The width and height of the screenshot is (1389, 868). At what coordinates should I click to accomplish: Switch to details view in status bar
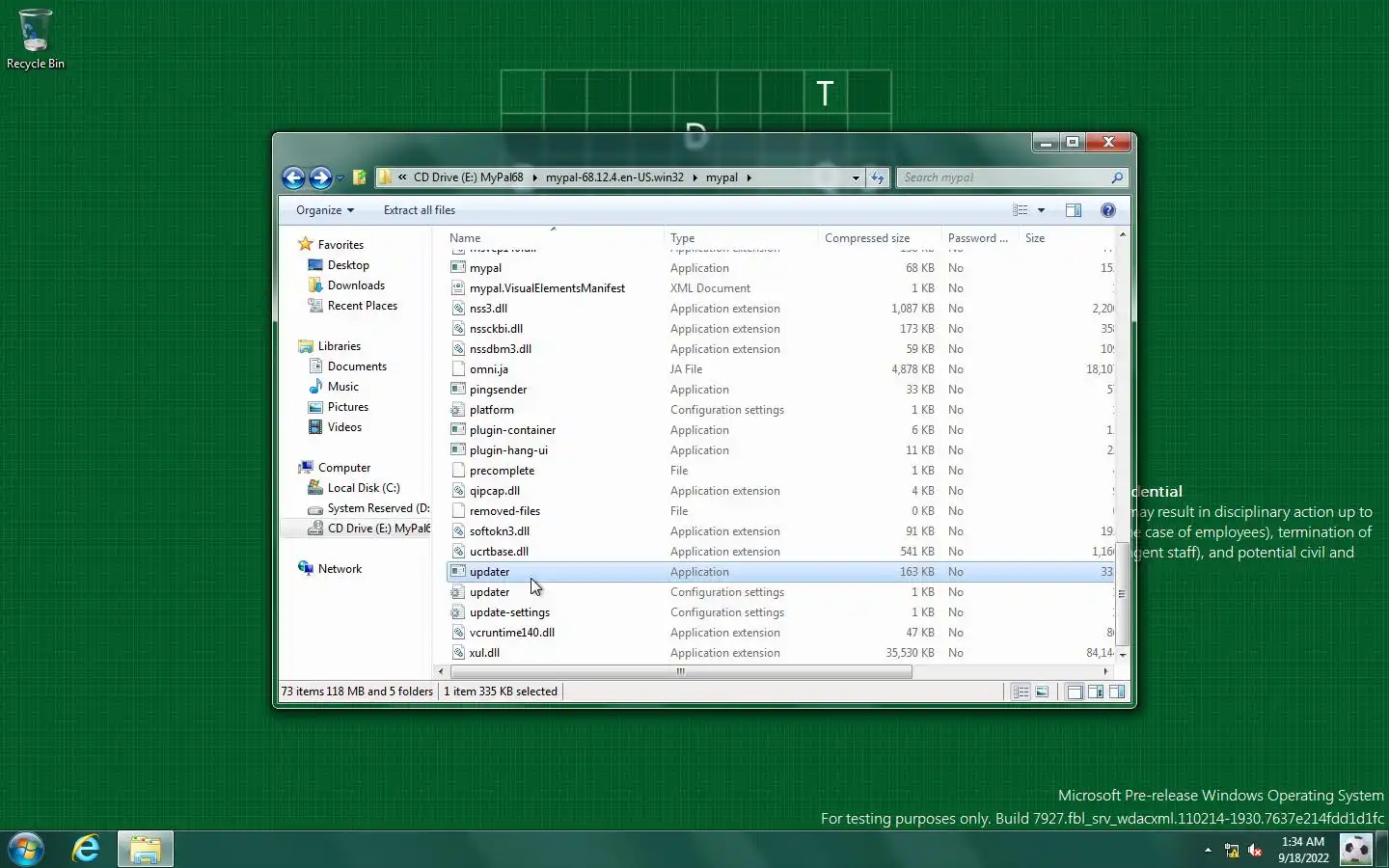point(1021,692)
